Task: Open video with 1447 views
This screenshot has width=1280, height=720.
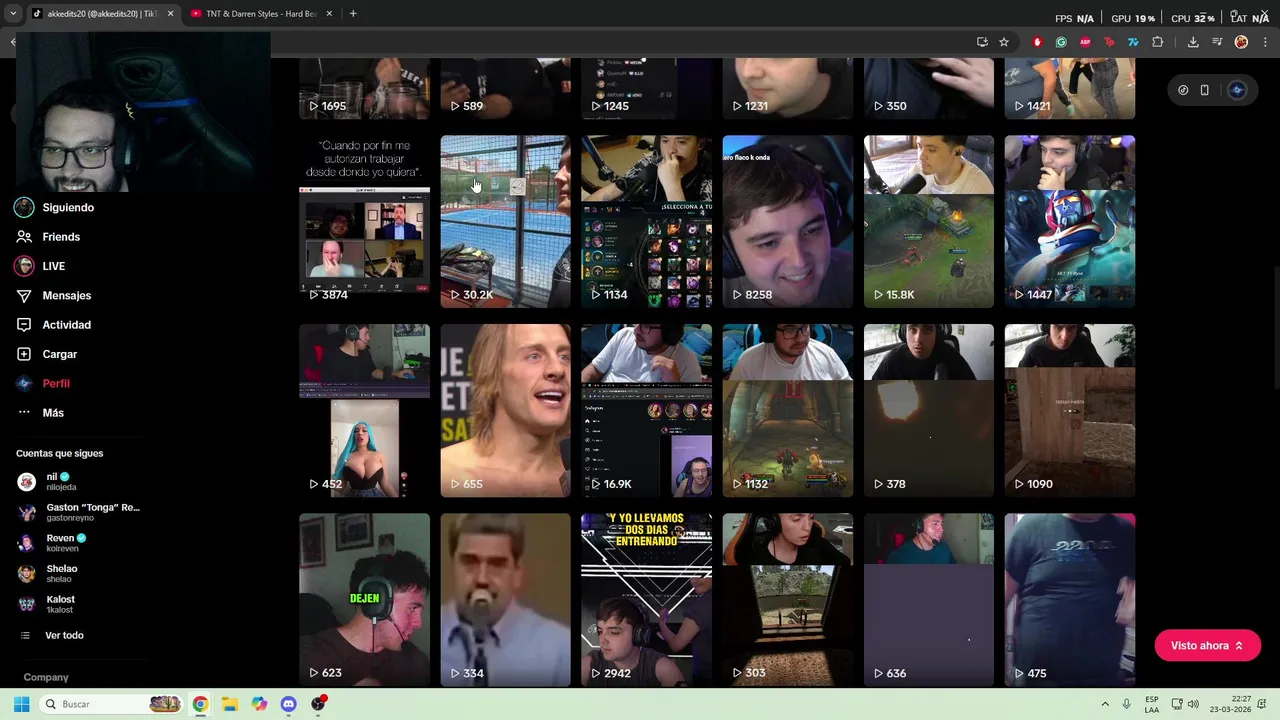Action: point(1070,222)
